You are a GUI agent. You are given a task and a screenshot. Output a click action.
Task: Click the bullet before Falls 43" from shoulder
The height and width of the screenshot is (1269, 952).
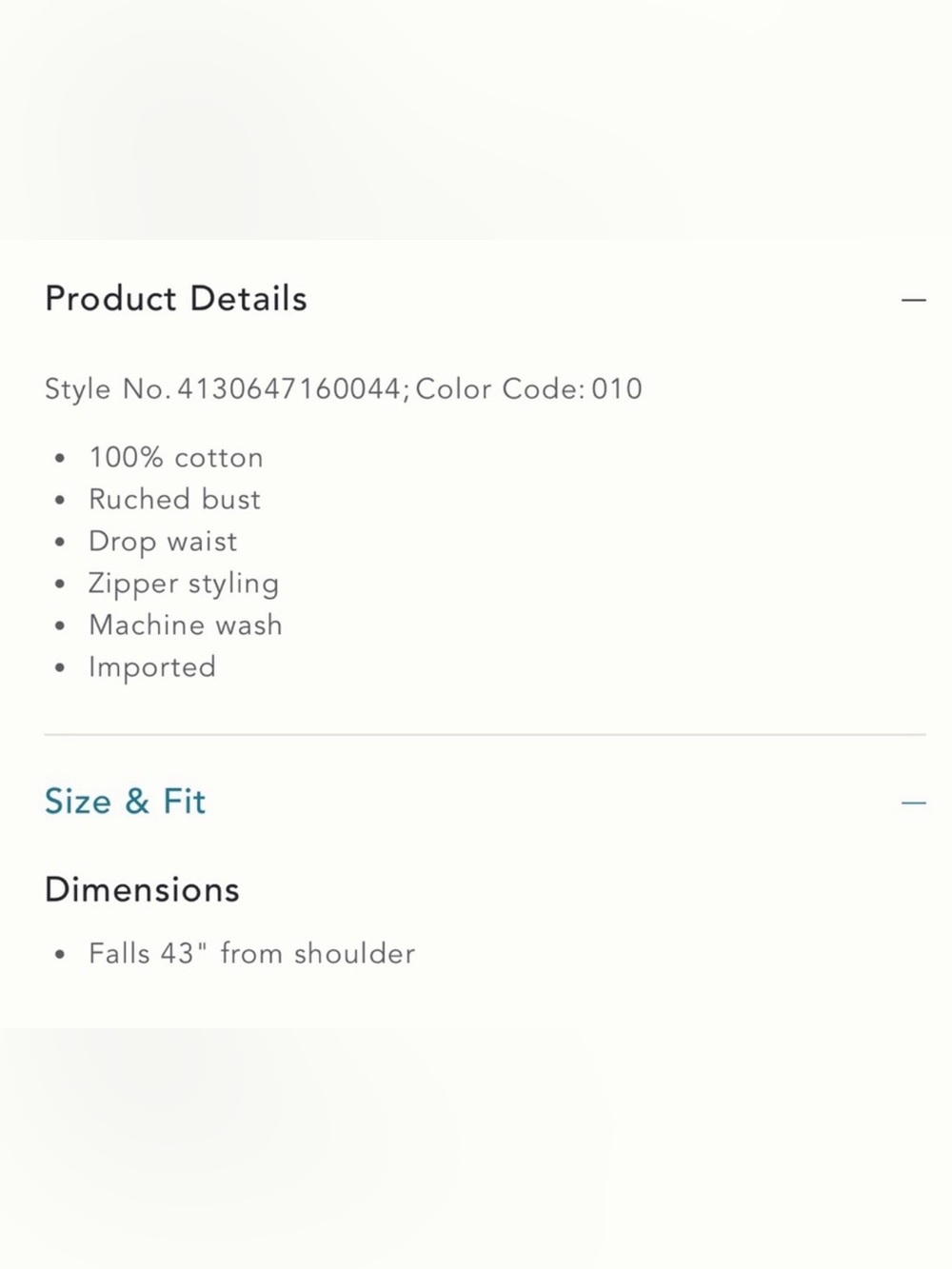point(60,954)
